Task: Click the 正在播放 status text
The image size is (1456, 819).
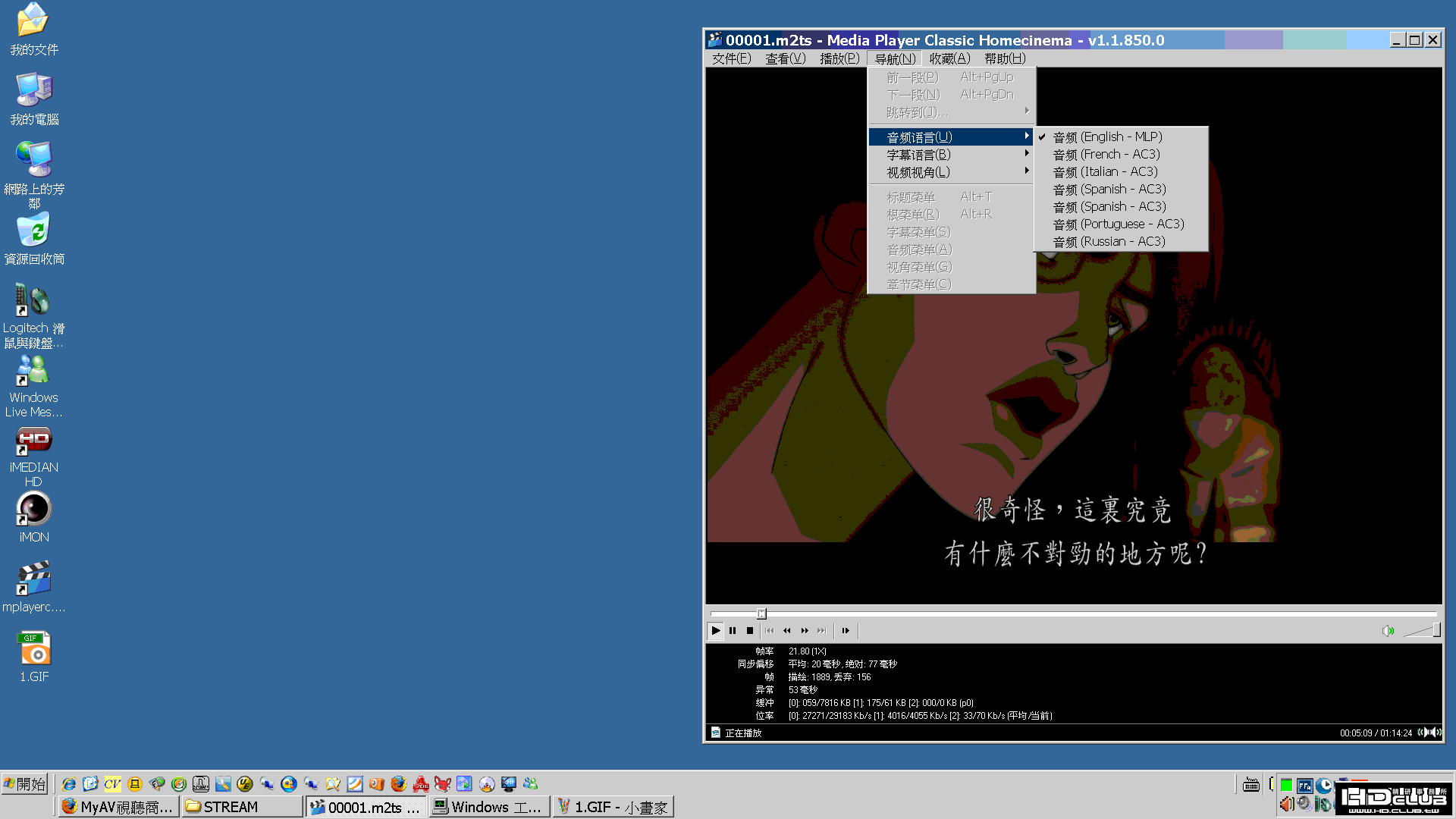Action: click(x=743, y=733)
